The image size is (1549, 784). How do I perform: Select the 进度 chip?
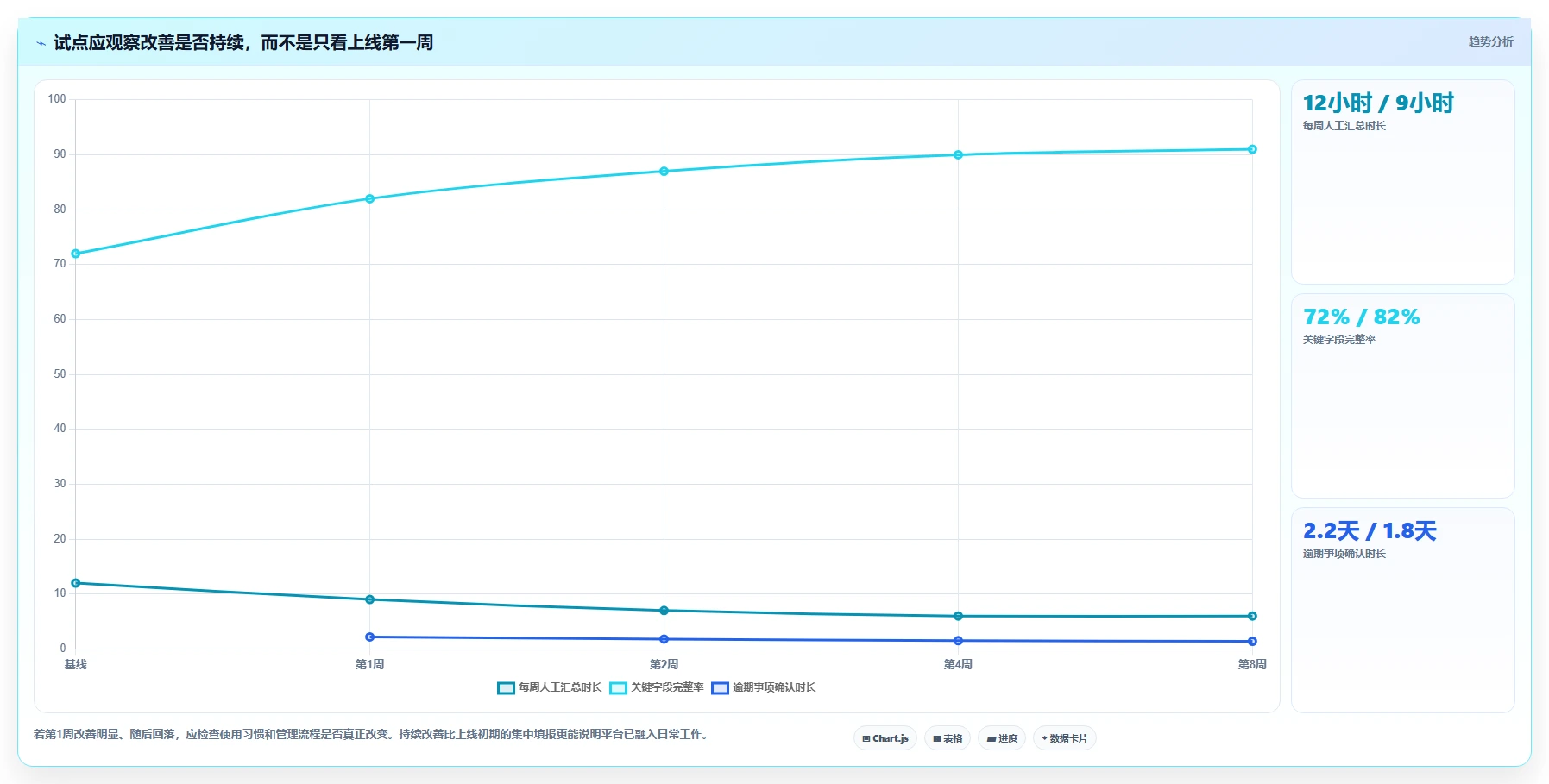[x=1002, y=738]
